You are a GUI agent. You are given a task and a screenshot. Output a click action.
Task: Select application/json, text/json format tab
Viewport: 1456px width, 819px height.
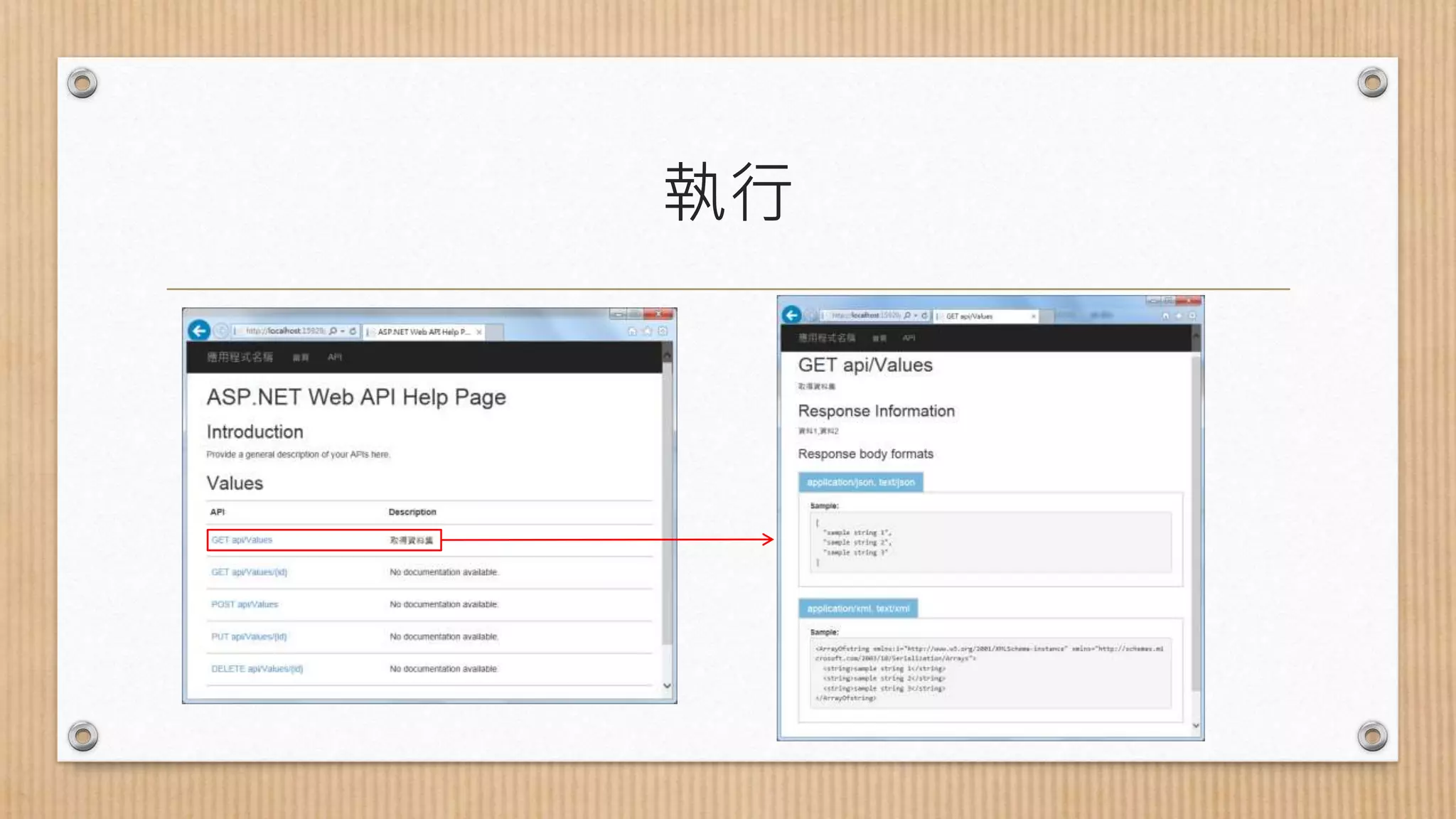[x=860, y=482]
